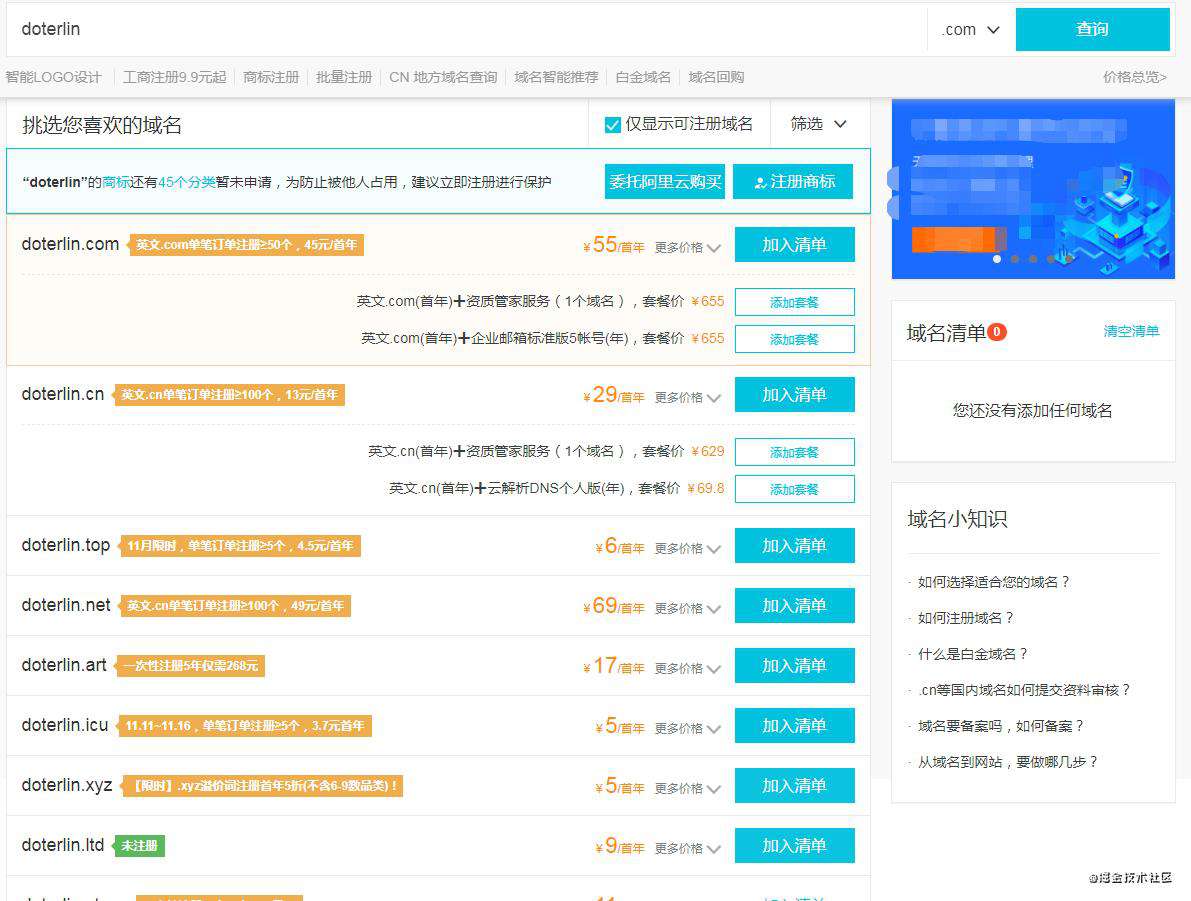Open 什么是白金域名？ article
Viewport: 1191px width, 901px height.
(x=973, y=654)
